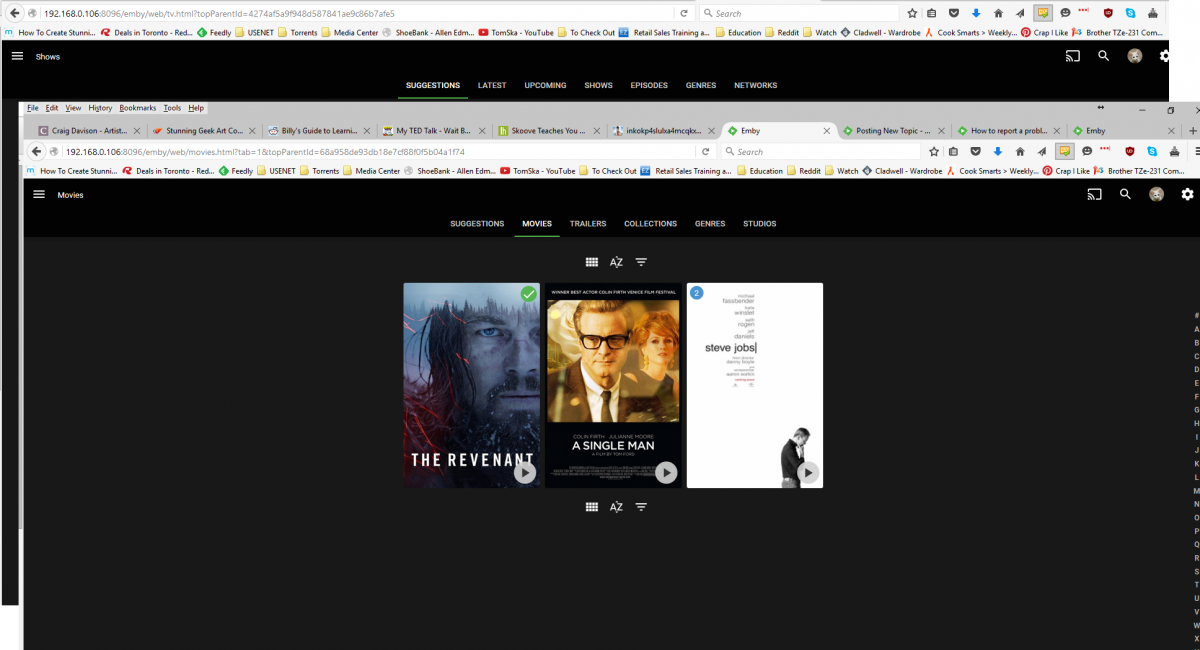Image resolution: width=1200 pixels, height=650 pixels.
Task: Play The Revenant using its play button
Action: click(524, 472)
